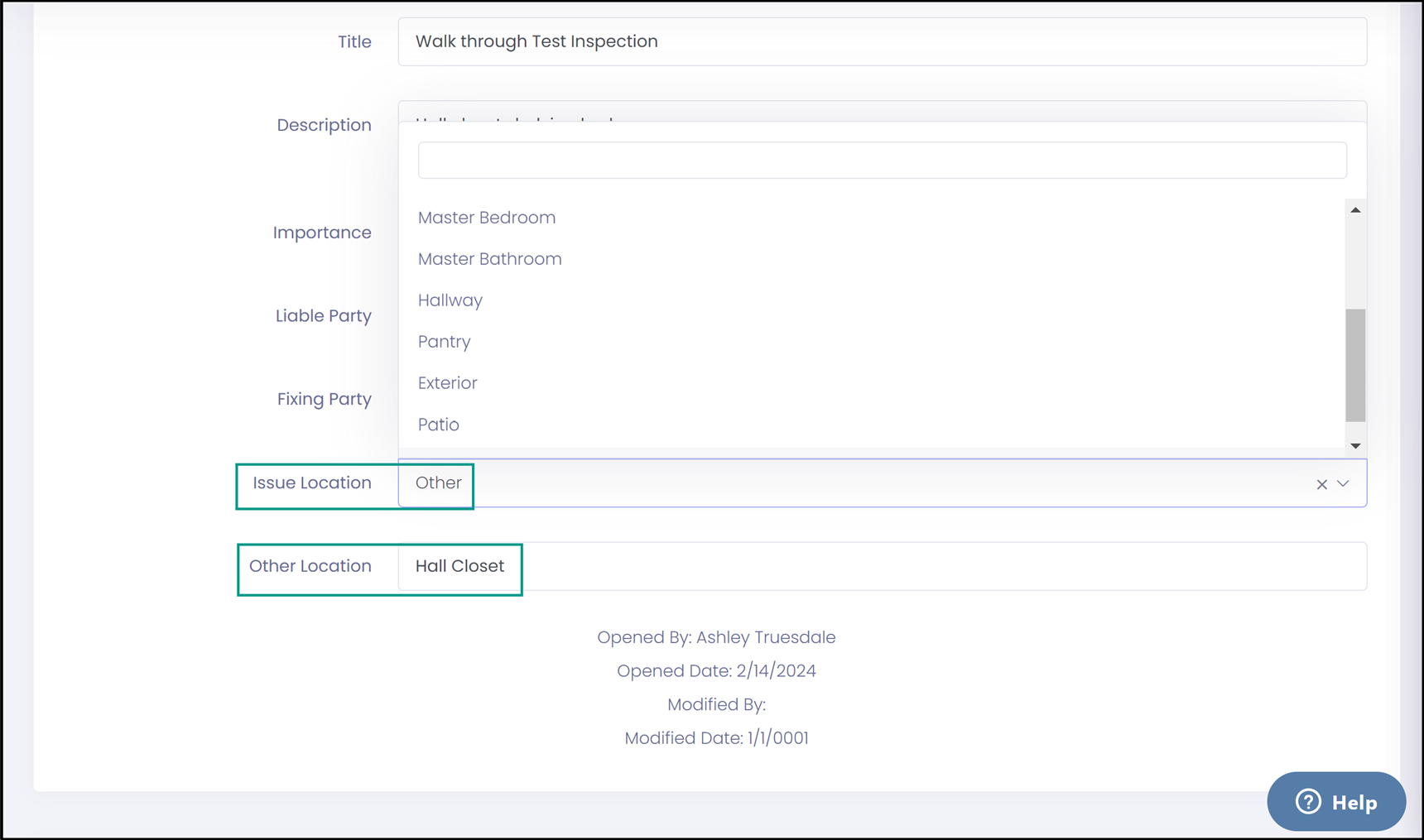The width and height of the screenshot is (1424, 840).
Task: Click the dropdown list scrollbar thumb
Action: [x=1355, y=365]
